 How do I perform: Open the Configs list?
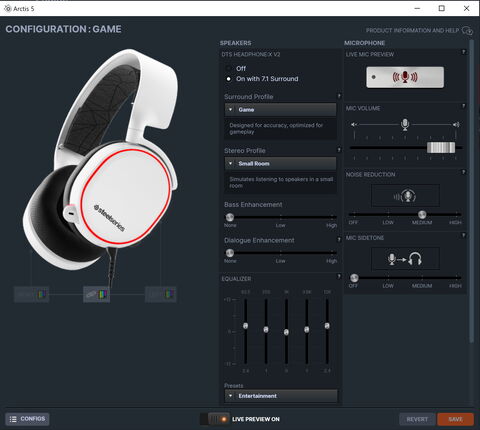point(27,419)
